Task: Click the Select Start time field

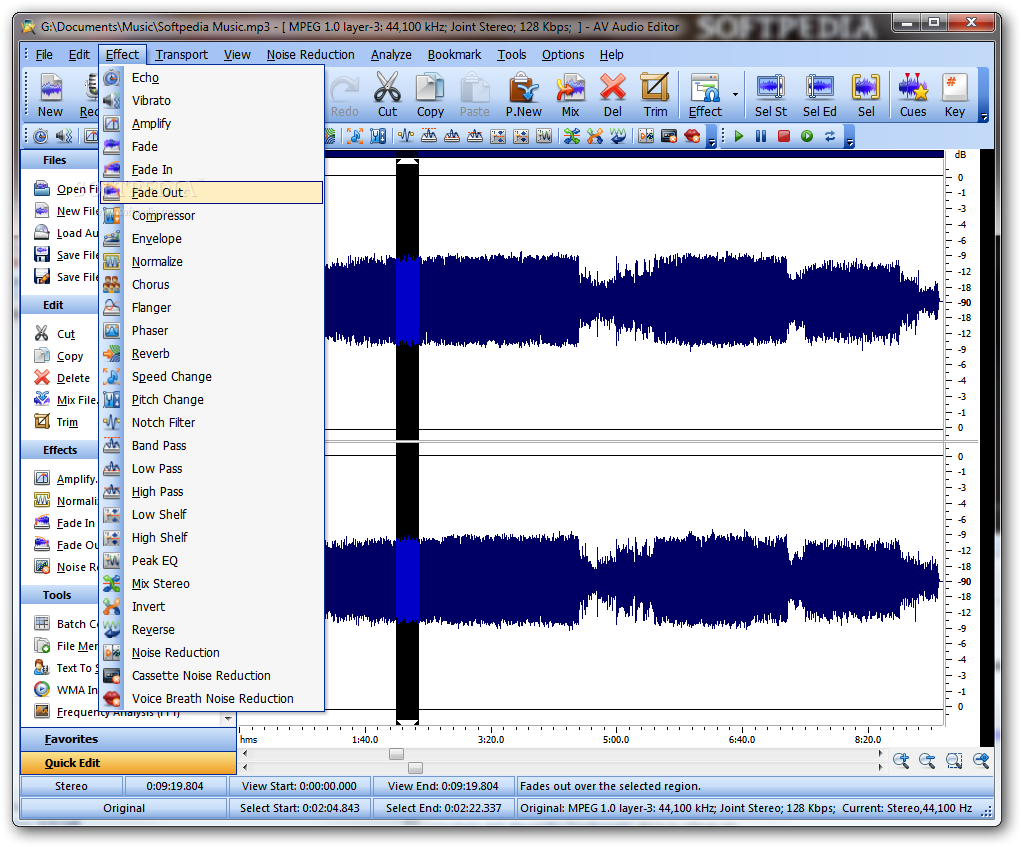Action: pyautogui.click(x=300, y=808)
